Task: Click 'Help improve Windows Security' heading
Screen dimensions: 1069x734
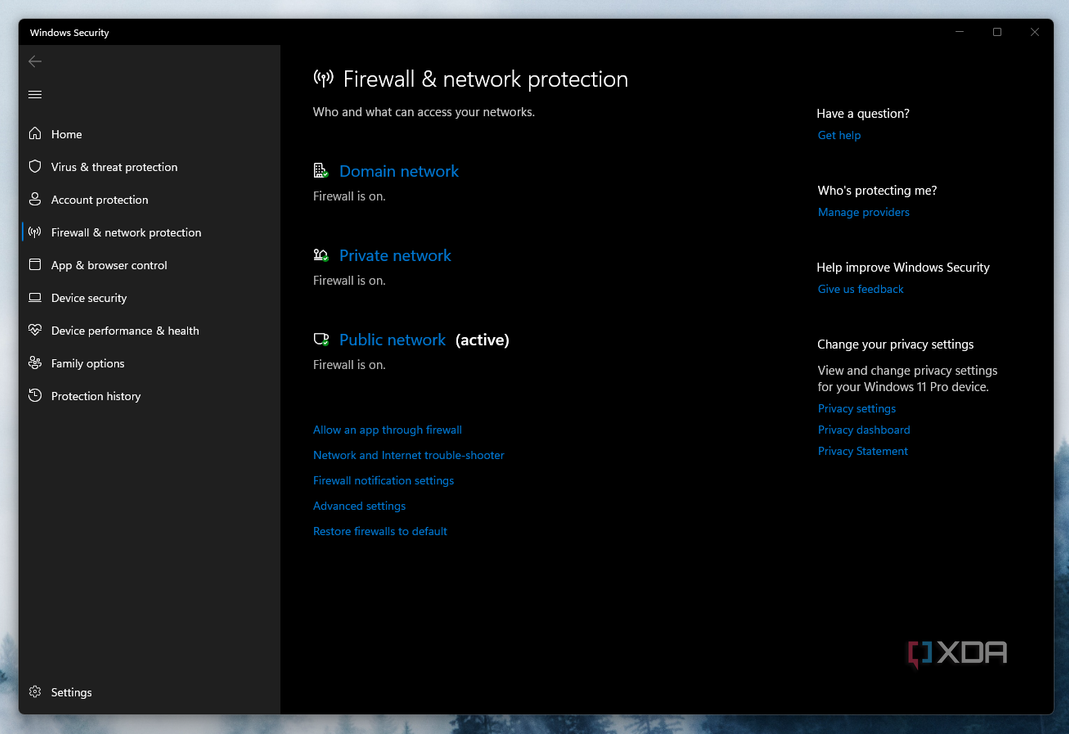Action: [903, 267]
